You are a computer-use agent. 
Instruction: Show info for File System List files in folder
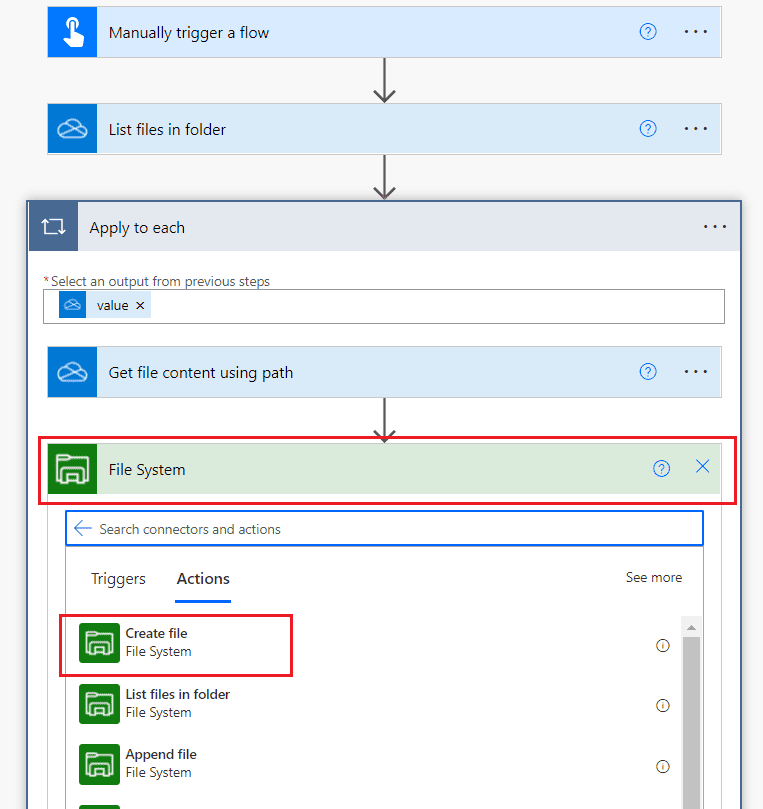click(x=662, y=705)
